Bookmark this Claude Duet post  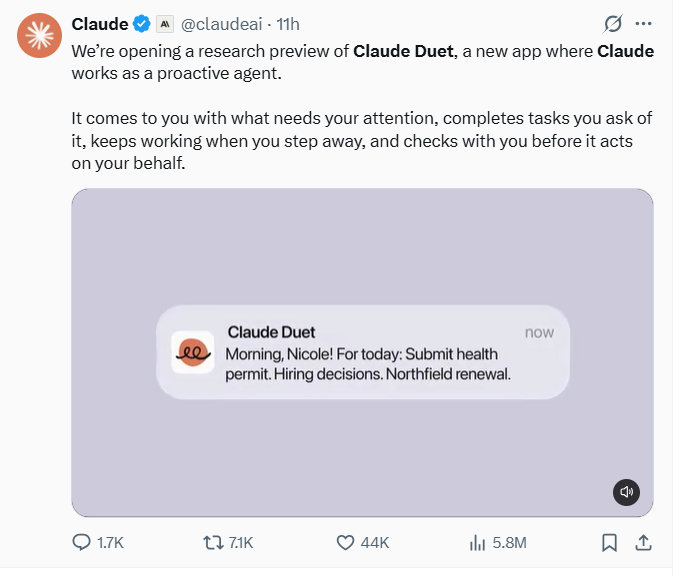click(x=609, y=542)
